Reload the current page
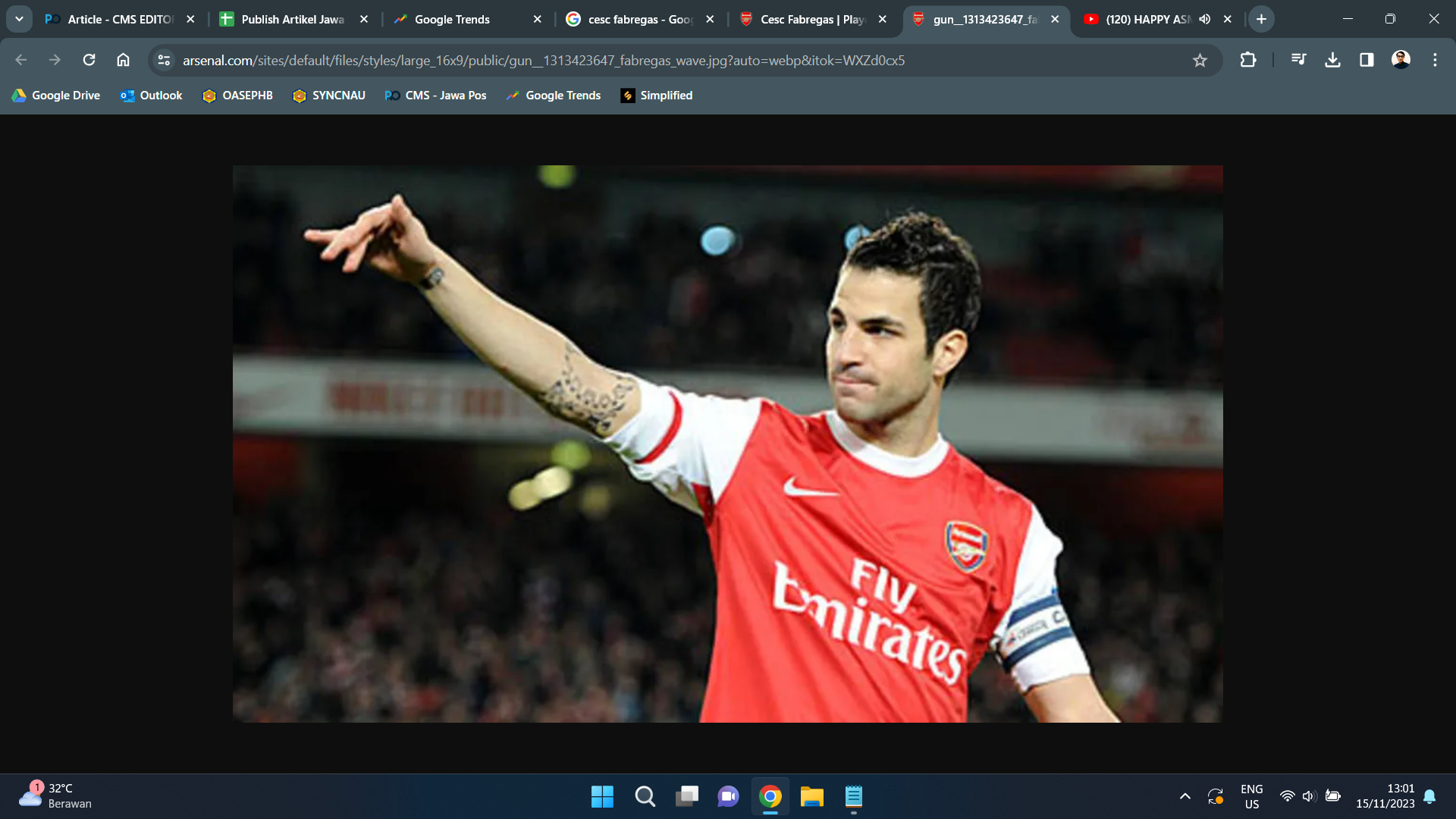 [x=89, y=60]
